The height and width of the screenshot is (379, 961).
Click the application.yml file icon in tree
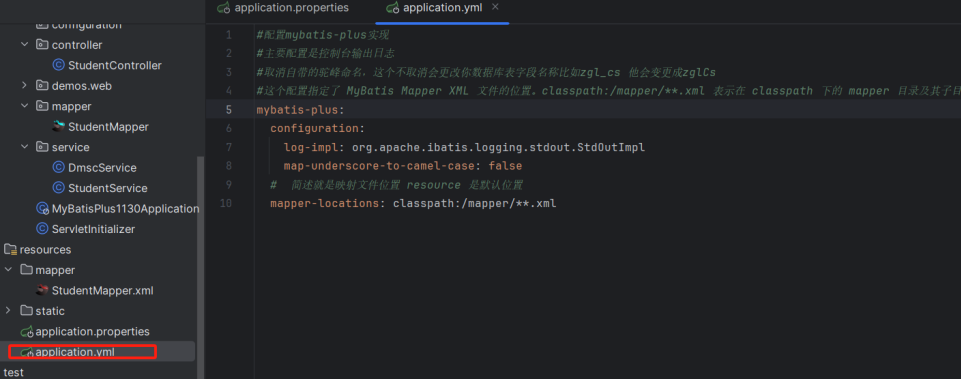click(x=27, y=353)
